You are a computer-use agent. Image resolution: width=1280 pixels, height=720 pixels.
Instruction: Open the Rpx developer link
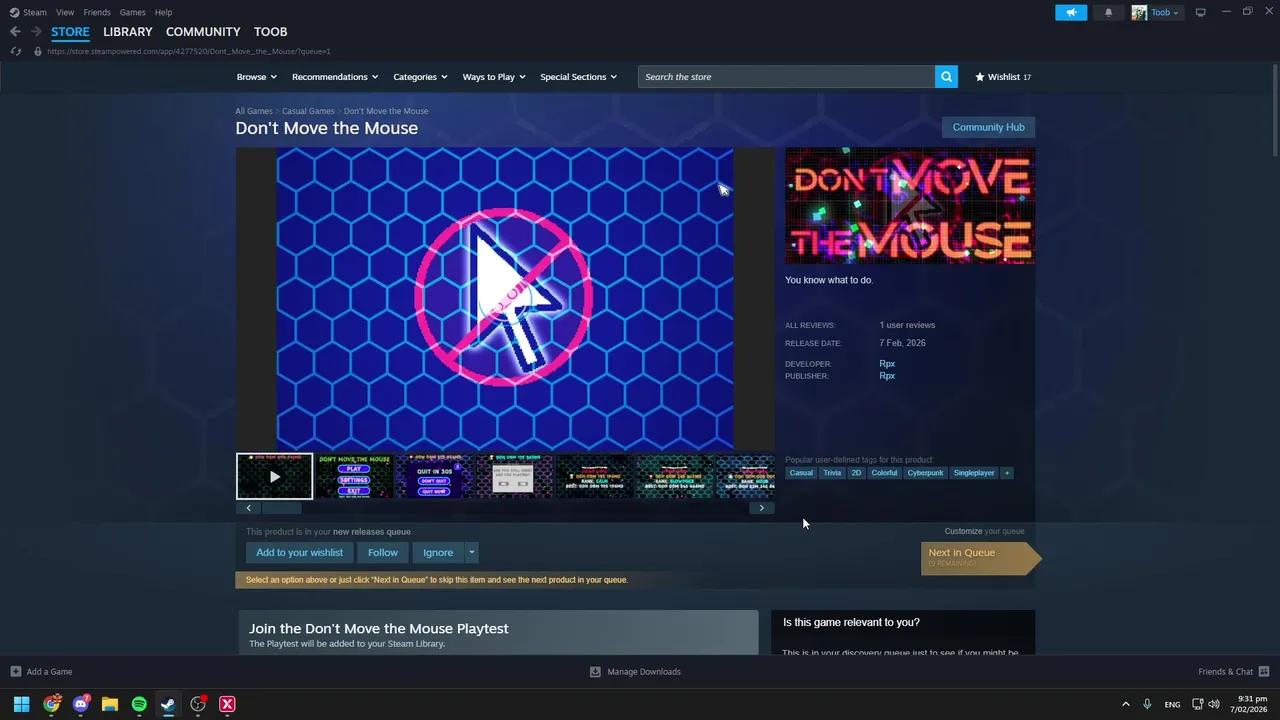pyautogui.click(x=887, y=364)
